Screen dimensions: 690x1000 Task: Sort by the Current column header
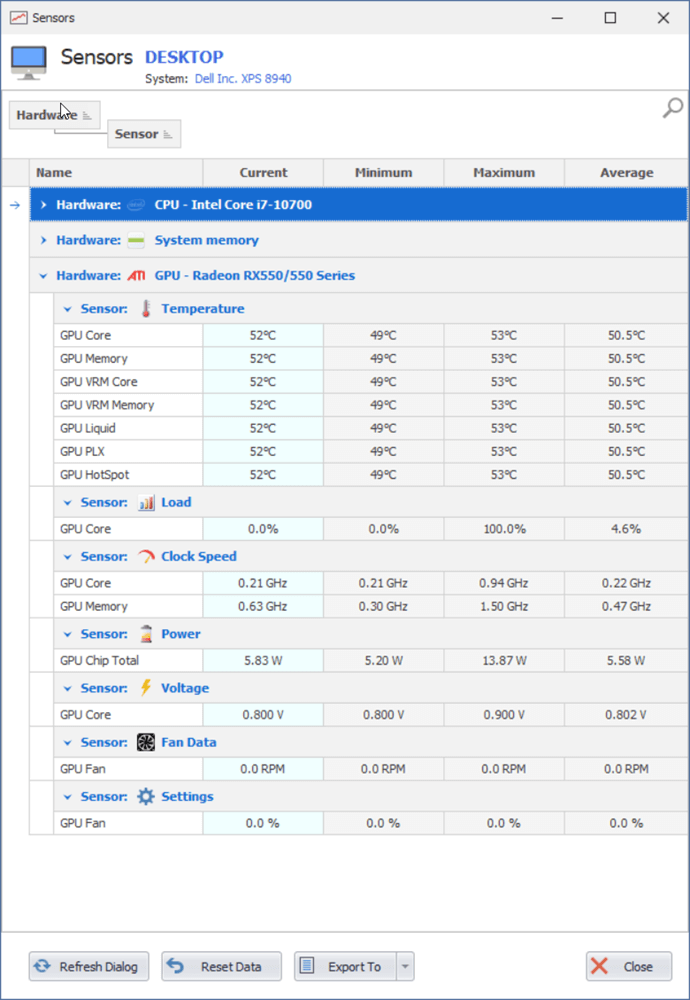(x=263, y=173)
